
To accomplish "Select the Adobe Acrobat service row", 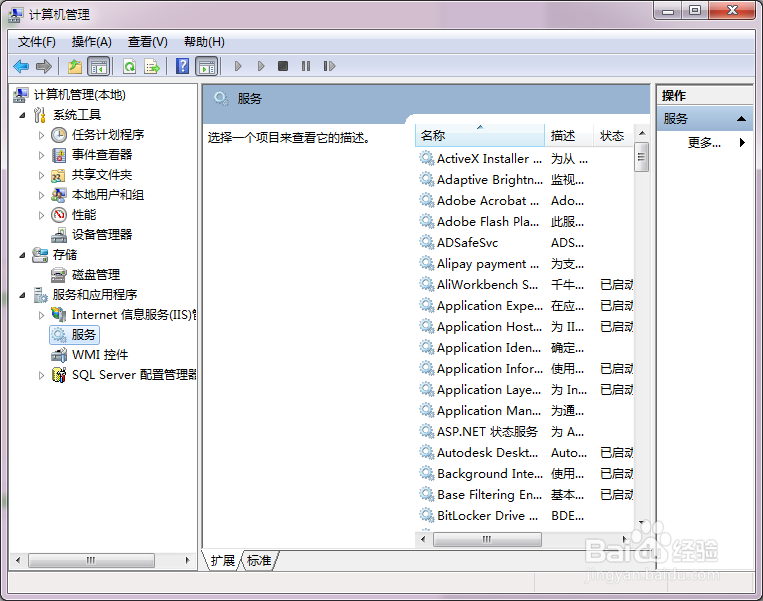I will [x=525, y=200].
